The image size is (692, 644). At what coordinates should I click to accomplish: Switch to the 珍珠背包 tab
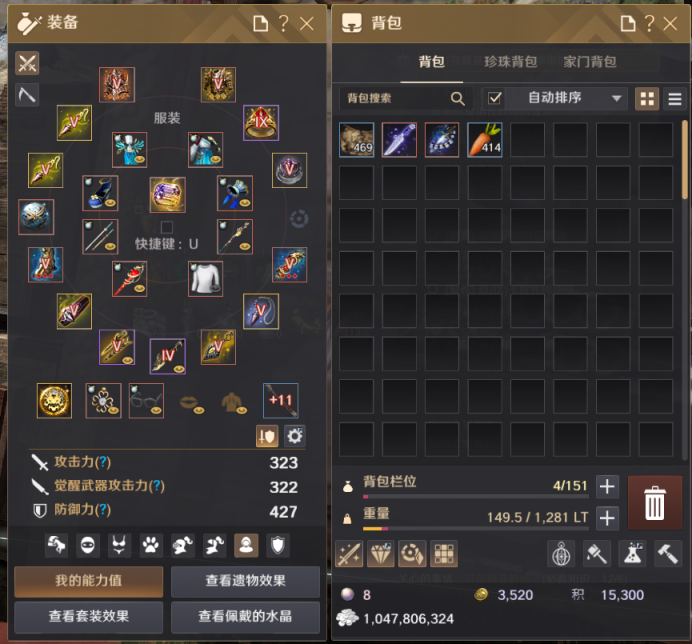(511, 62)
